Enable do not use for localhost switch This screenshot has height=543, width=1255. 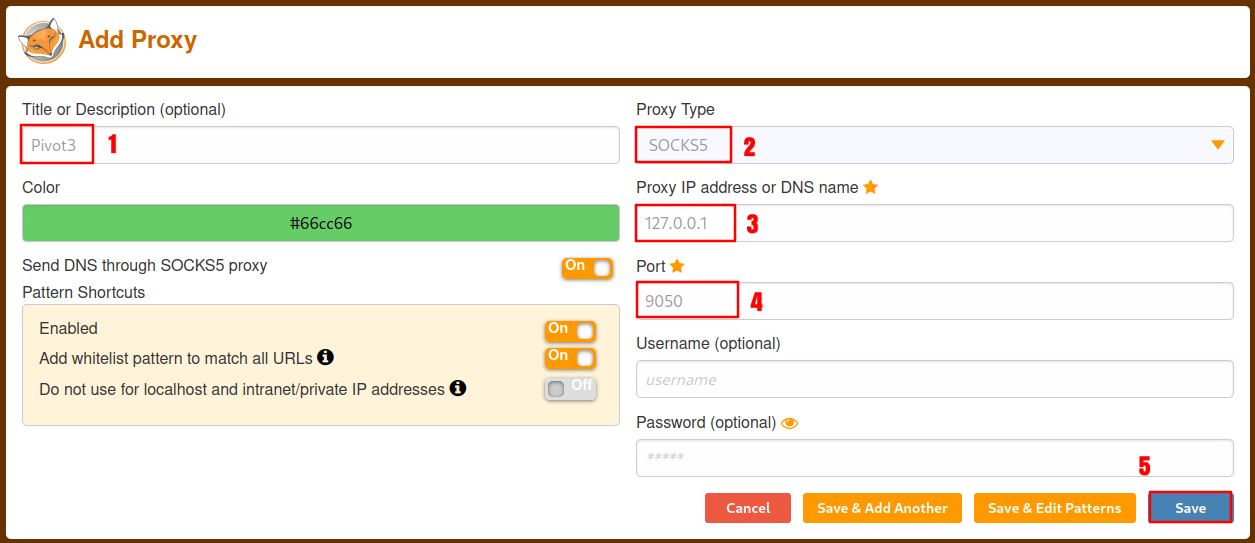pos(570,388)
